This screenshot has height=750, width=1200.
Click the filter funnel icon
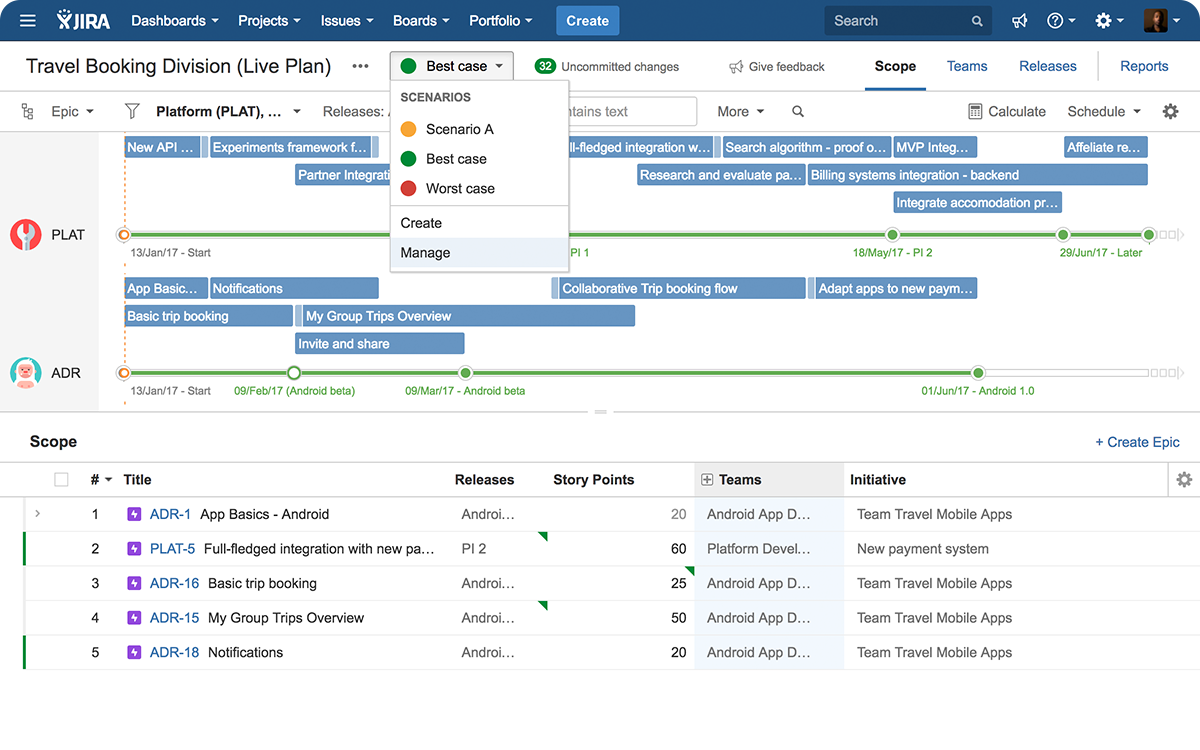click(131, 111)
